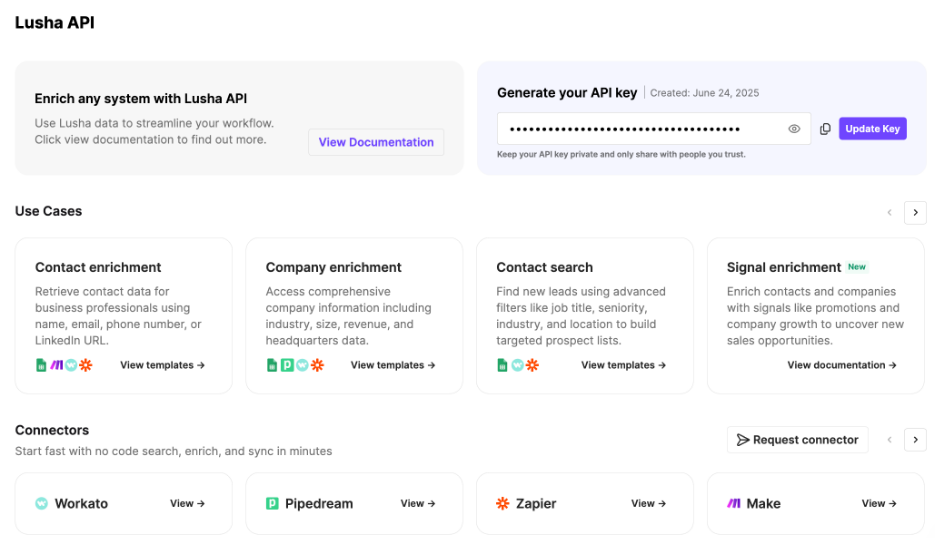Screen dimensions: 935x538
Task: Click the Contact search card title
Action: point(544,267)
